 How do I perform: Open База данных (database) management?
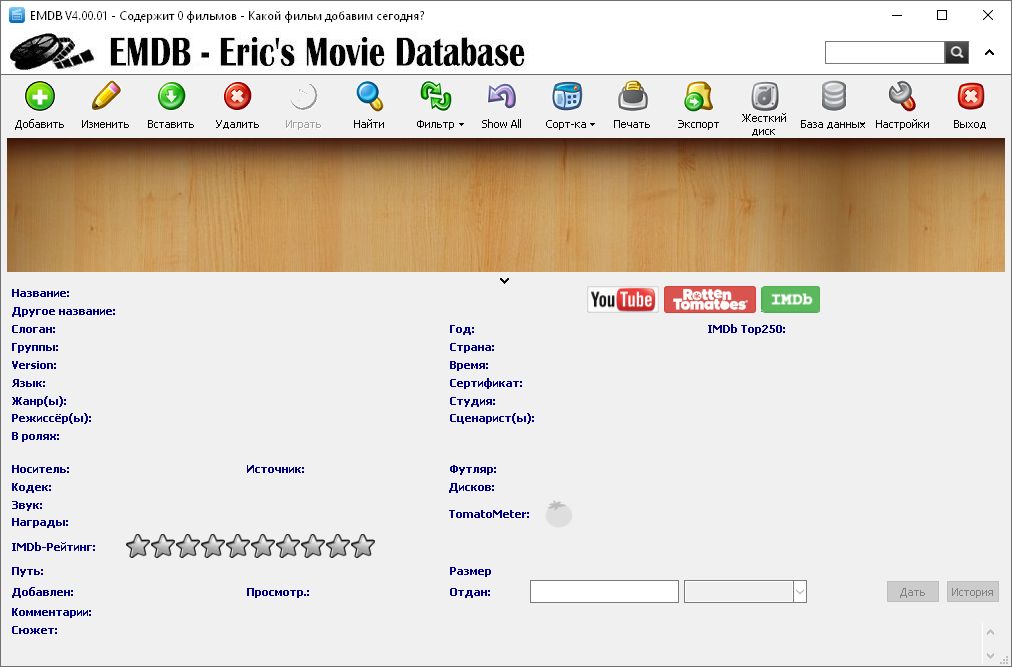tap(833, 105)
